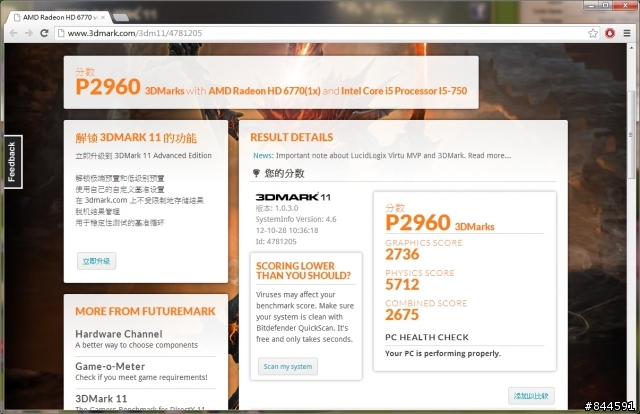Screen dimensions: 640x414
Task: Open the red extension icon in toolbar
Action: click(610, 33)
